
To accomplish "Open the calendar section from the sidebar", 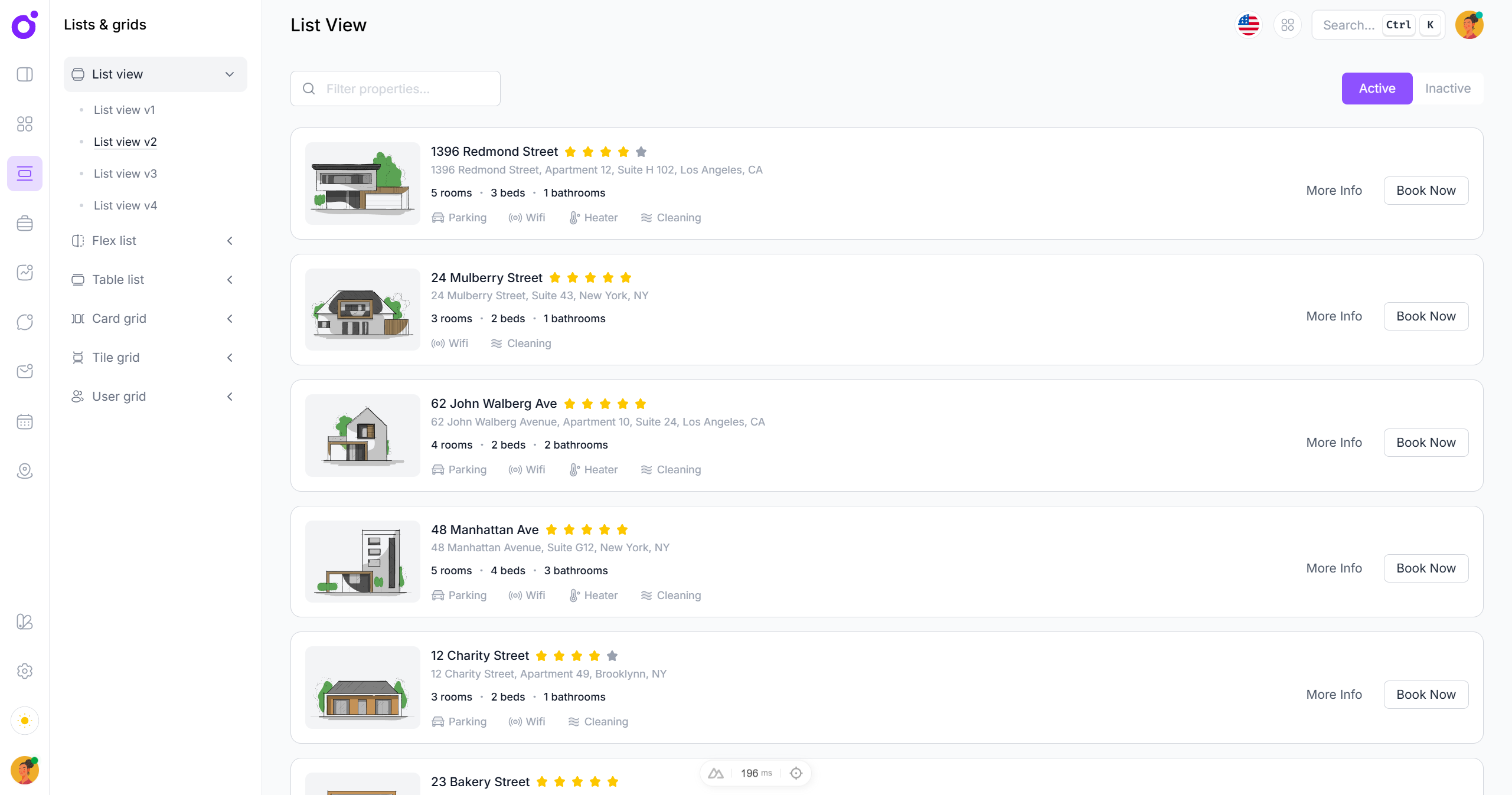I will 24,421.
